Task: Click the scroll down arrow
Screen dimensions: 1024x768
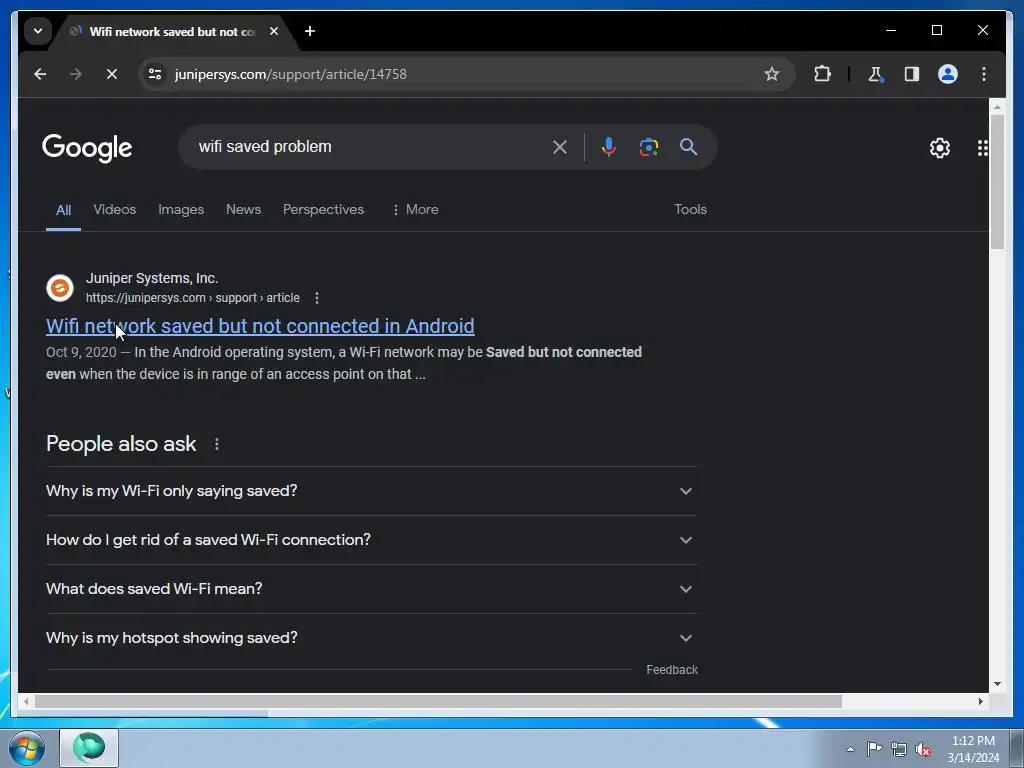Action: (997, 684)
